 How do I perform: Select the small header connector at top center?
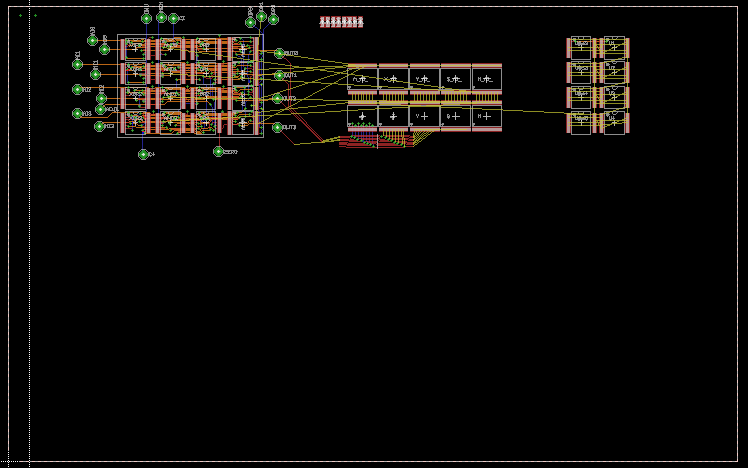341,21
